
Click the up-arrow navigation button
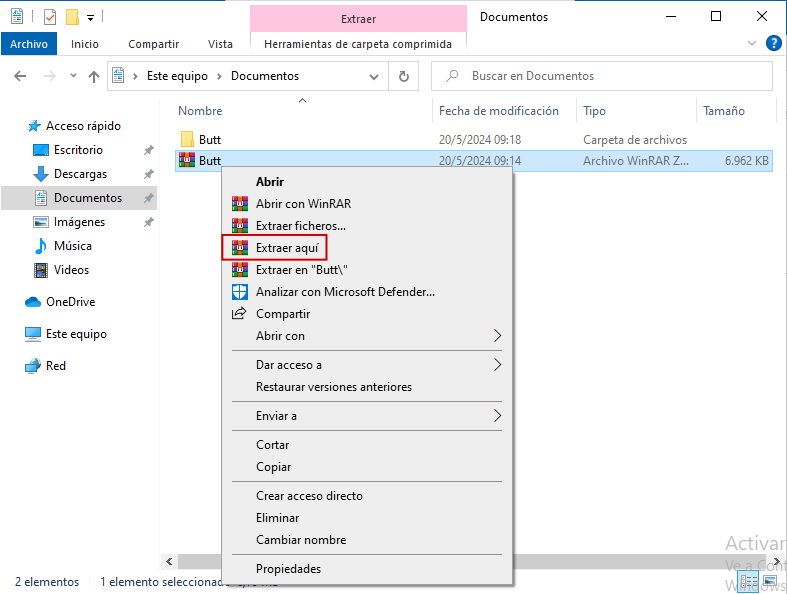point(94,76)
